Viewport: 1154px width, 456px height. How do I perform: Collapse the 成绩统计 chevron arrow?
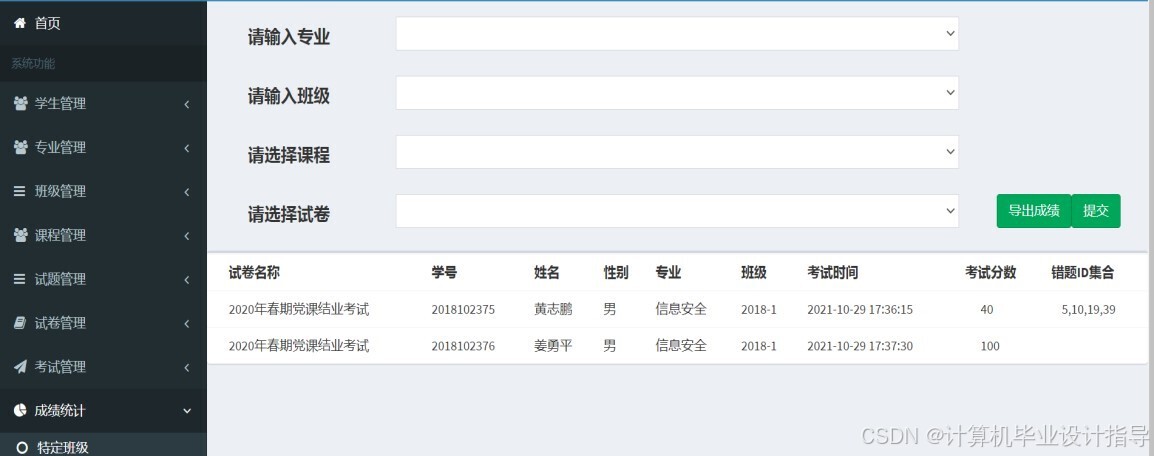(187, 410)
